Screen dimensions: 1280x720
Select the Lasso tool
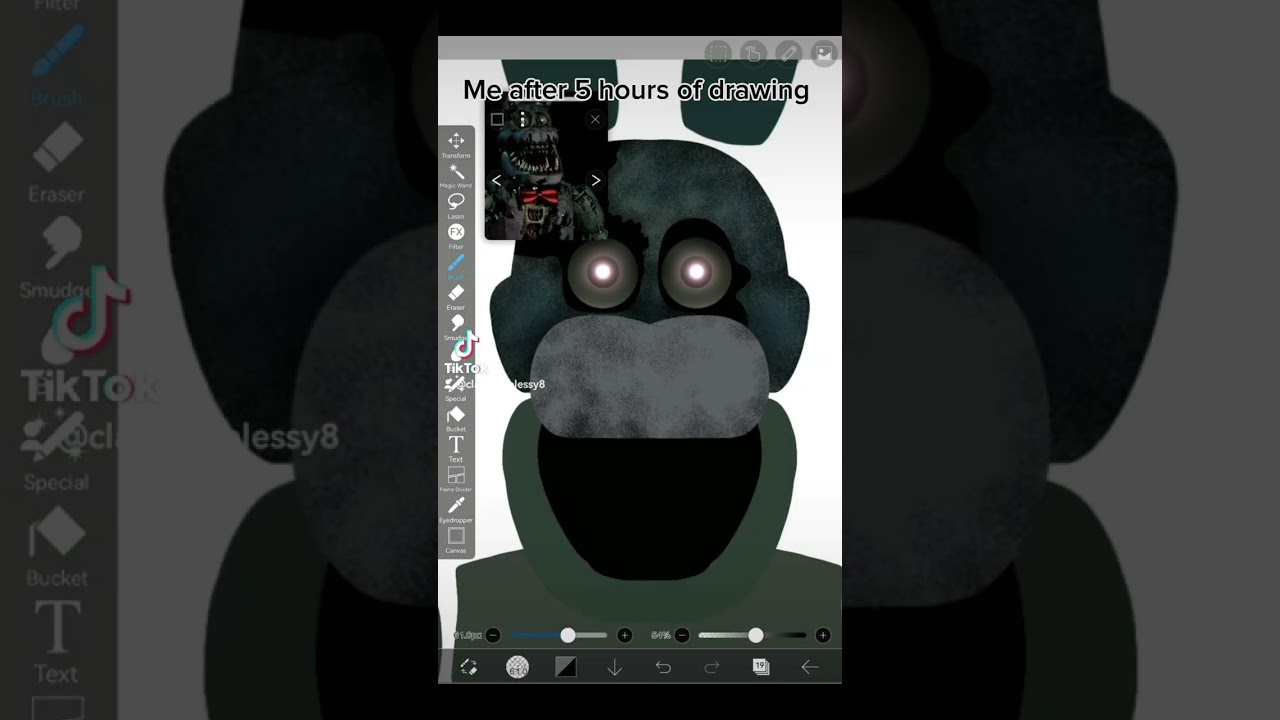coord(456,205)
